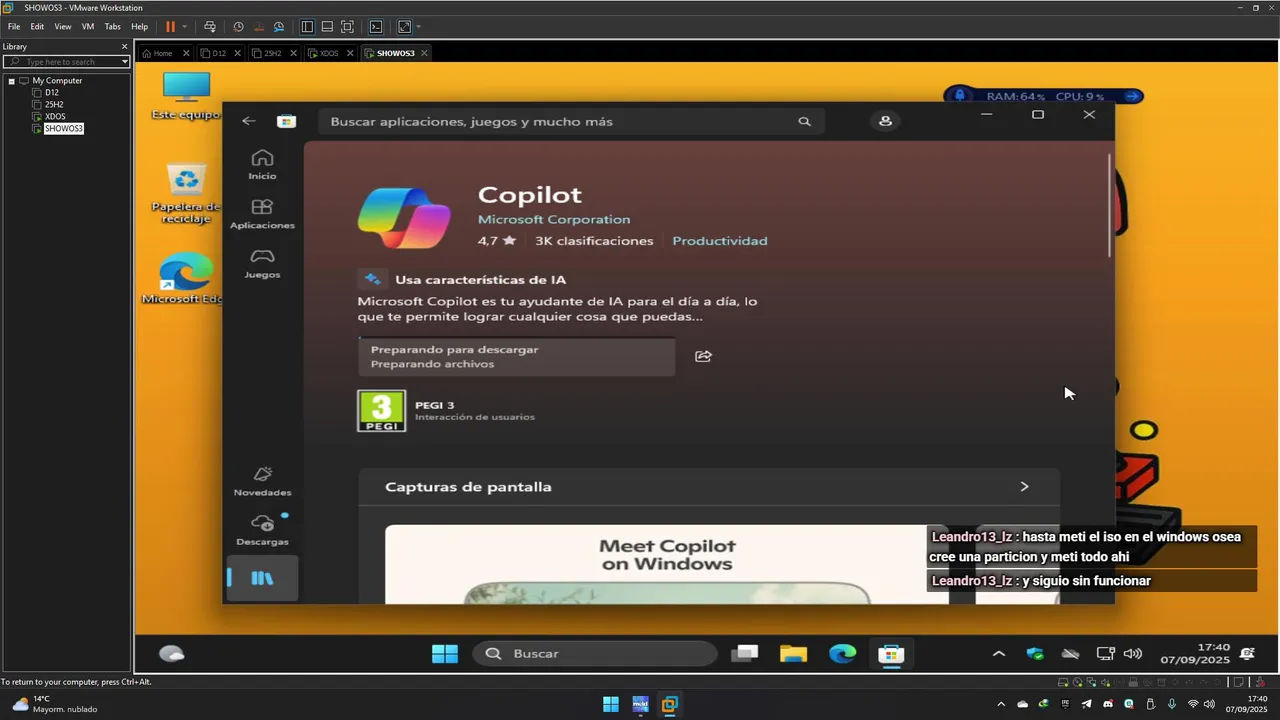Close the Library panel

pyautogui.click(x=125, y=47)
